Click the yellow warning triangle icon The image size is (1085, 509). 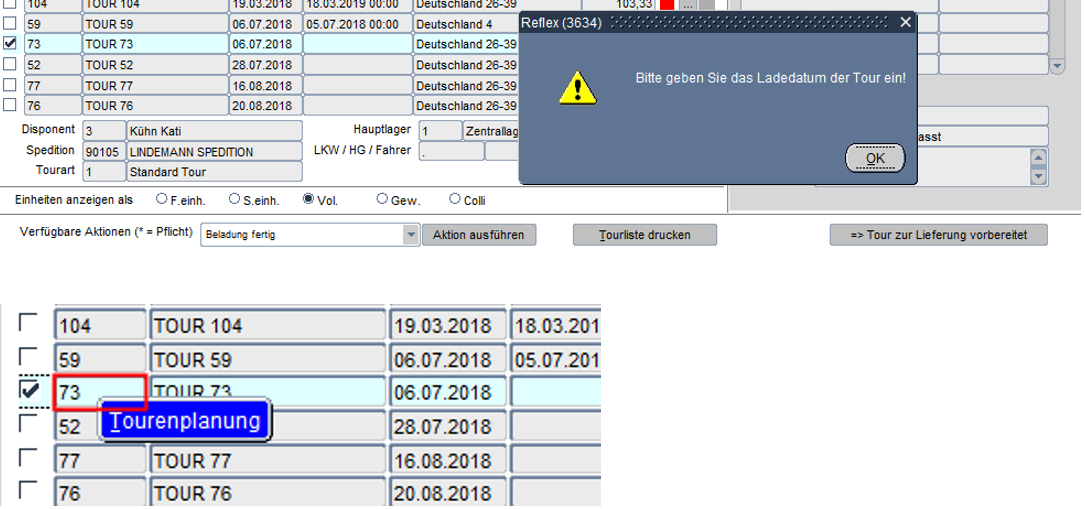click(x=578, y=88)
